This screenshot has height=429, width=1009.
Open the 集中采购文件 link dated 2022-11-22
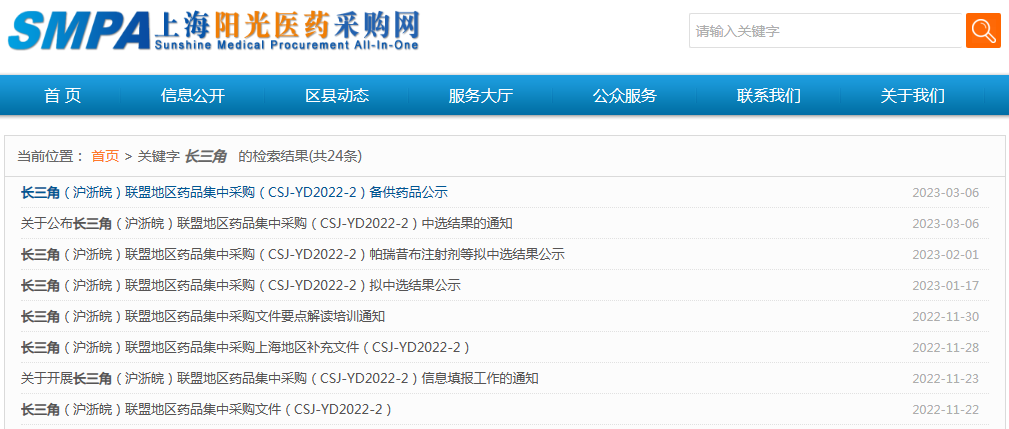[x=206, y=409]
